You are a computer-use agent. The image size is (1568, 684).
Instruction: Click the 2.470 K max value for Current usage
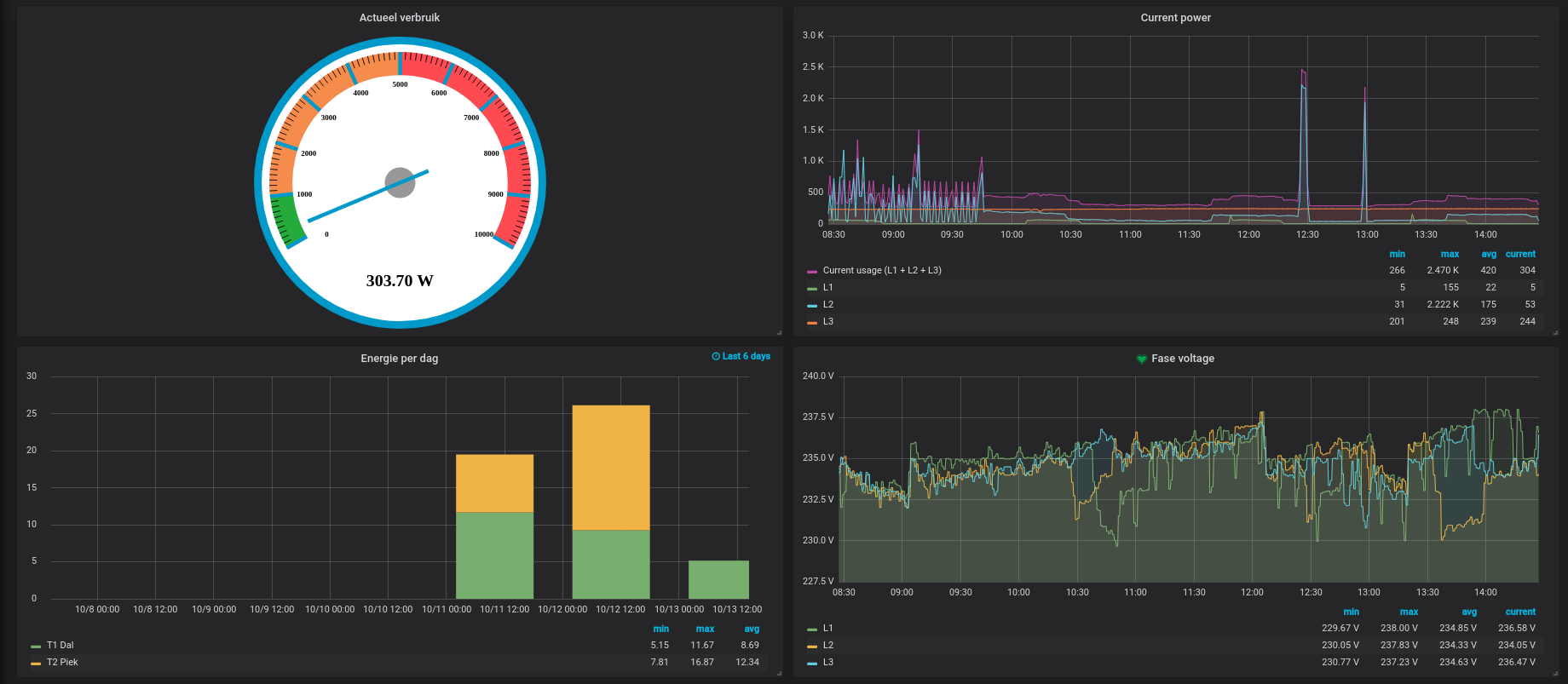(x=1443, y=270)
